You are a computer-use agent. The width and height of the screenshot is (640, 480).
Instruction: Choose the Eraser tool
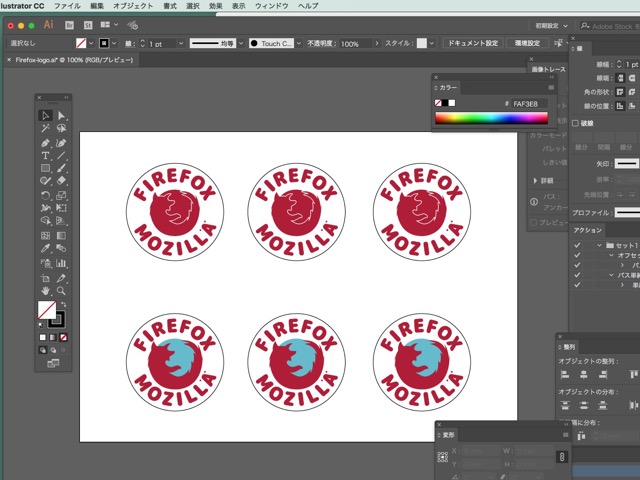(x=61, y=181)
